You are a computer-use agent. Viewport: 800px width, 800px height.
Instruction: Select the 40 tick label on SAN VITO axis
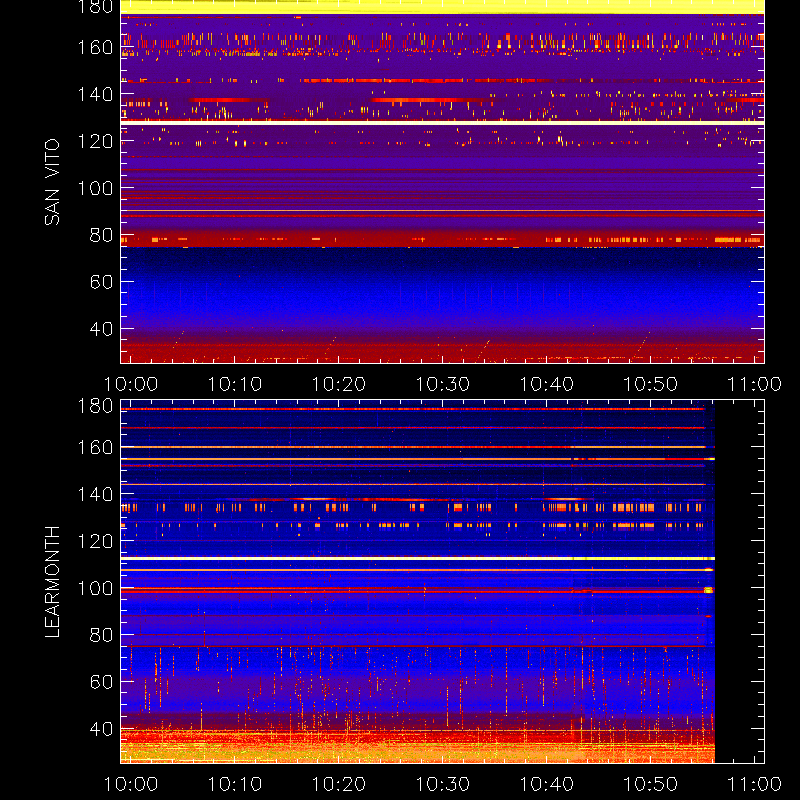tap(101, 329)
